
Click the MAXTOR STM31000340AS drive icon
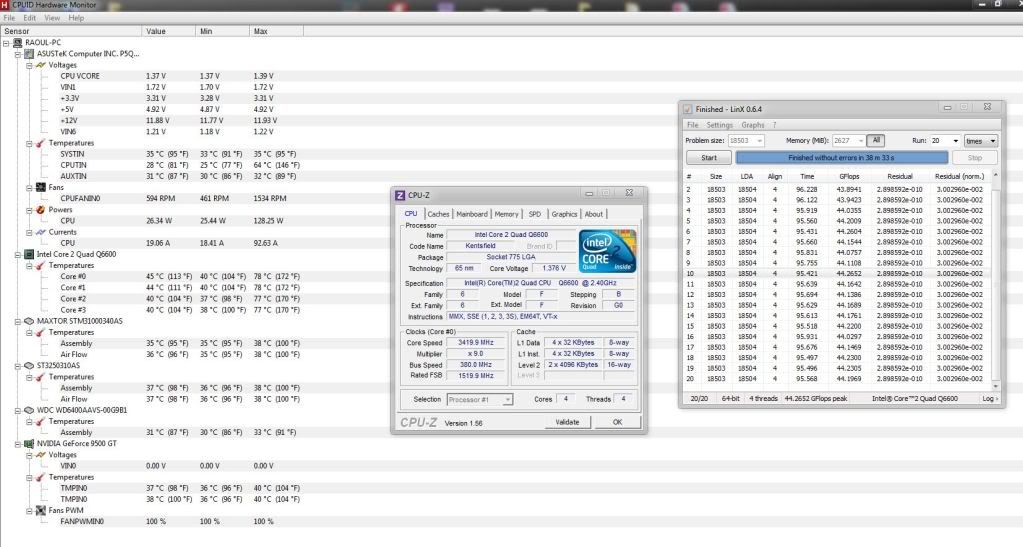29,321
